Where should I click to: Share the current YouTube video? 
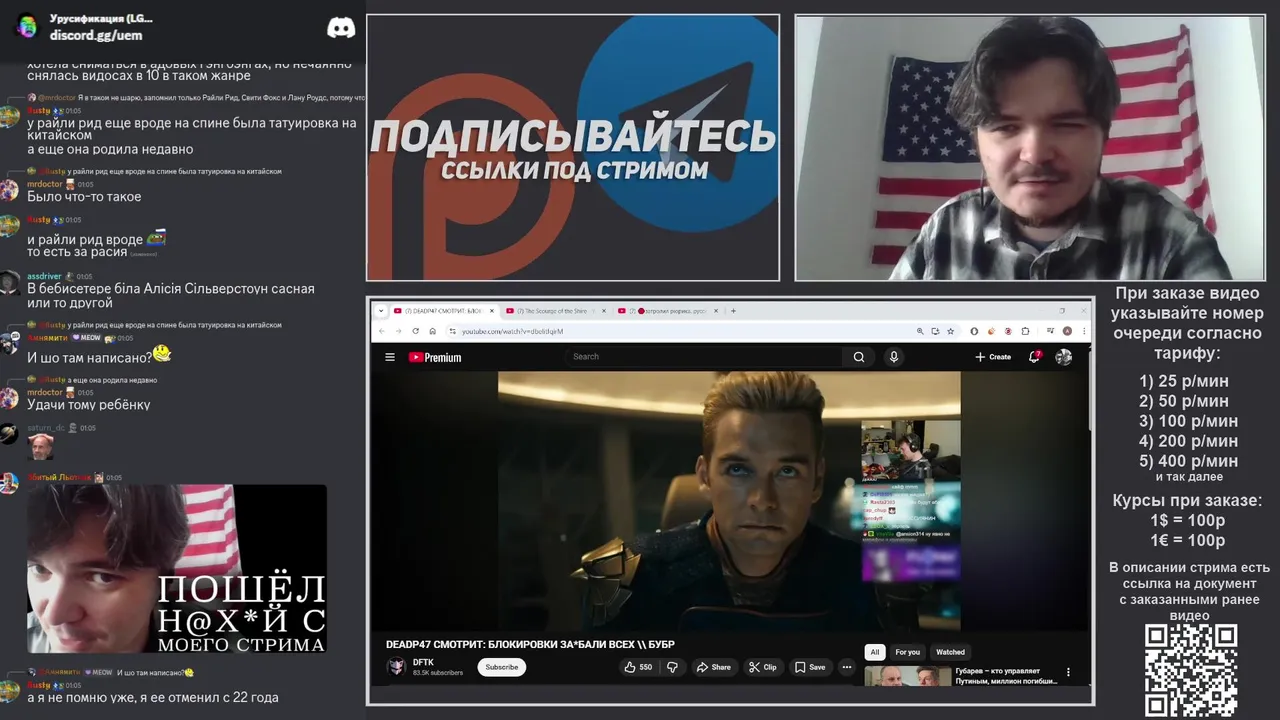[714, 667]
